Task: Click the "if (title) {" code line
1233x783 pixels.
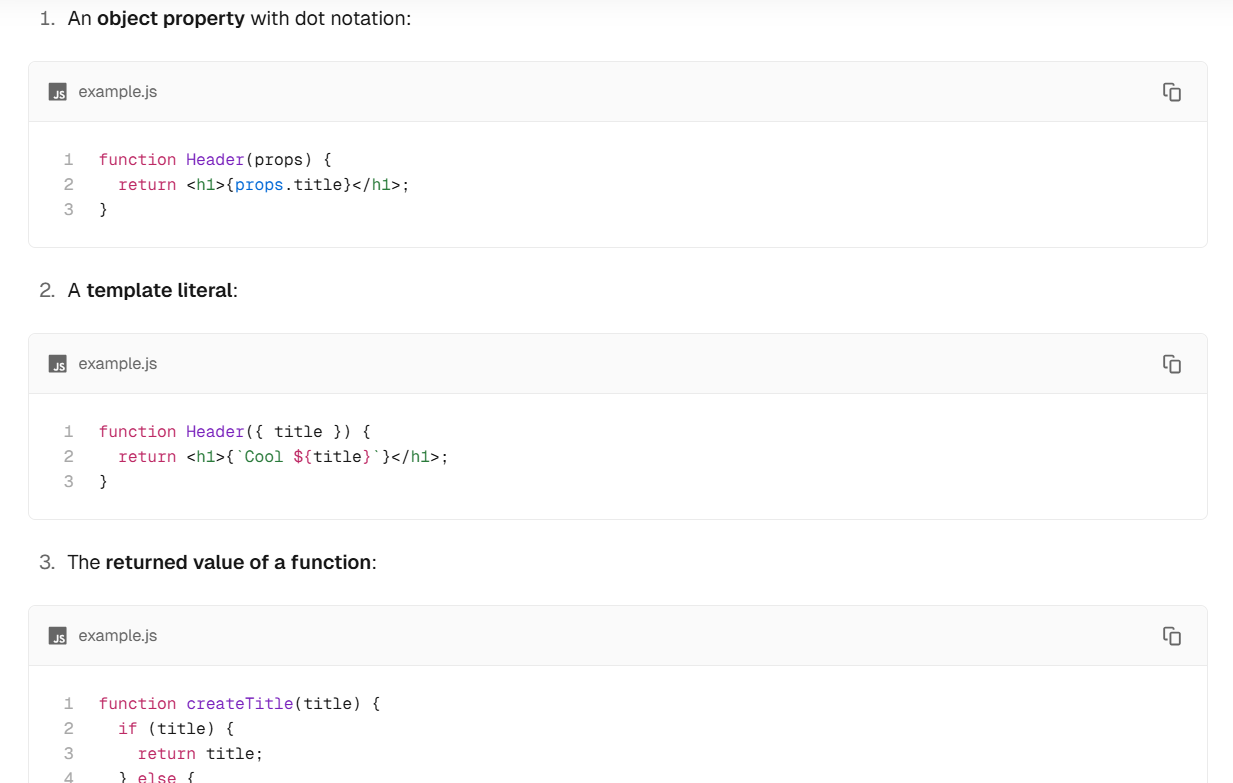Action: (176, 729)
